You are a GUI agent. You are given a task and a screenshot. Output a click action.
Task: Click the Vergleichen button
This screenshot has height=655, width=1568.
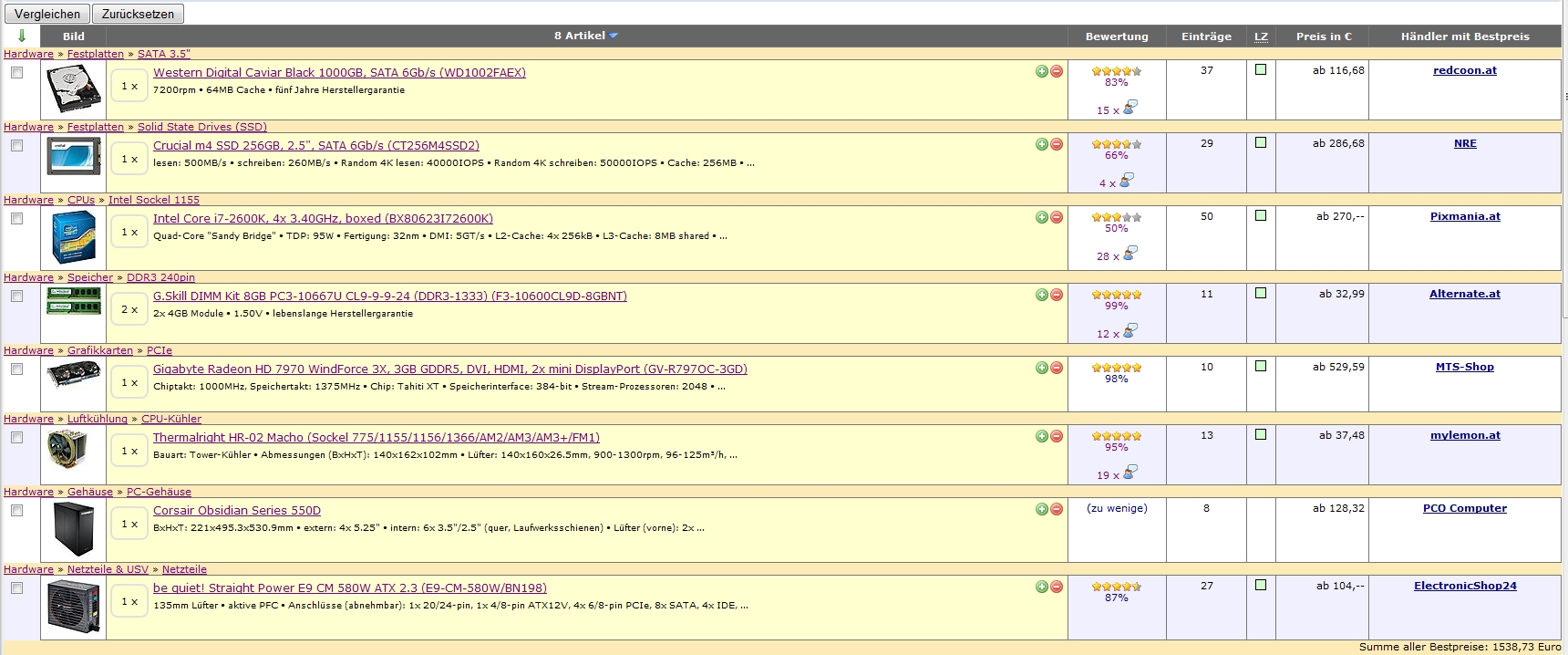(47, 14)
